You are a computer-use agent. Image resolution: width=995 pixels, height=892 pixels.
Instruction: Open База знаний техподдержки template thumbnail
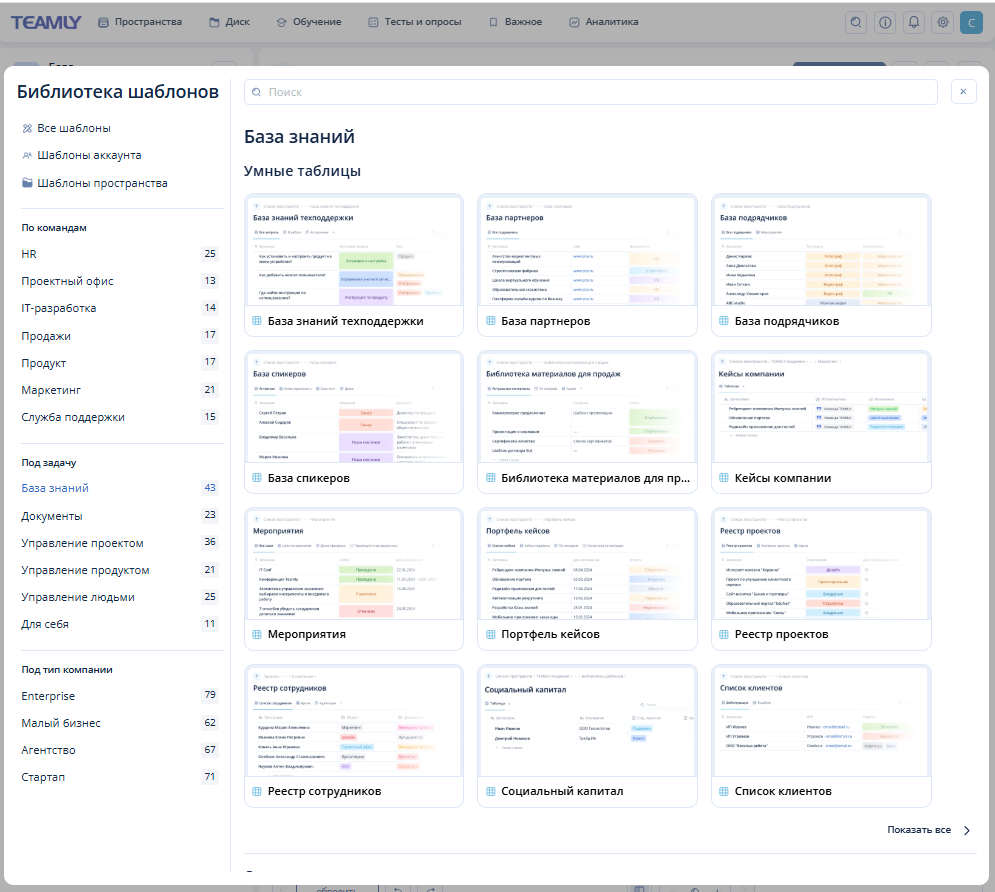tap(354, 254)
